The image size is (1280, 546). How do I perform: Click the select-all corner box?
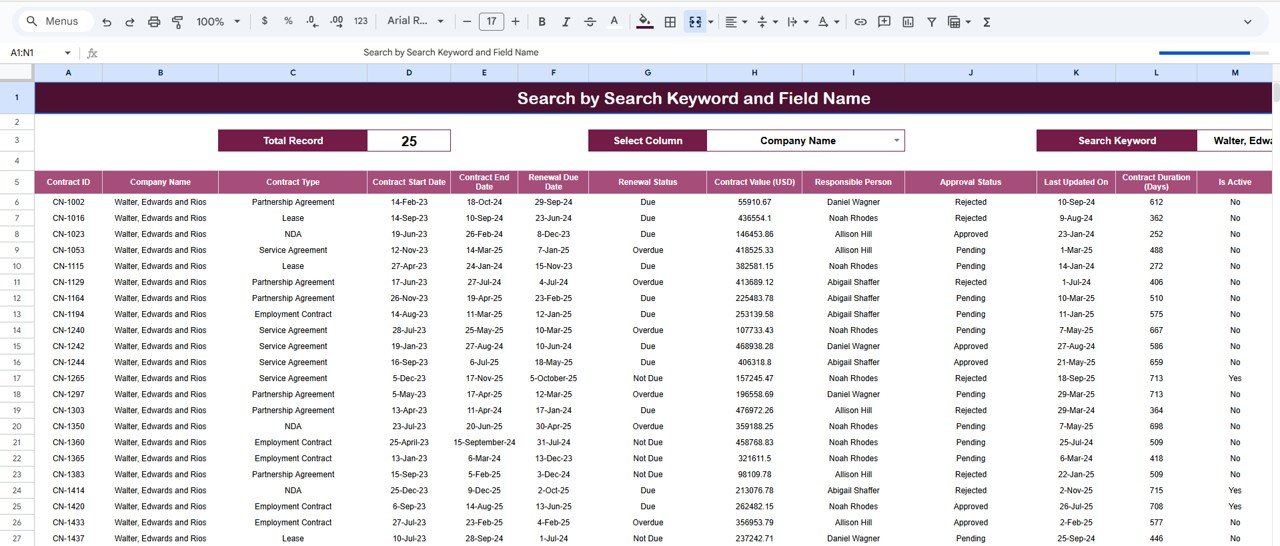[x=17, y=73]
